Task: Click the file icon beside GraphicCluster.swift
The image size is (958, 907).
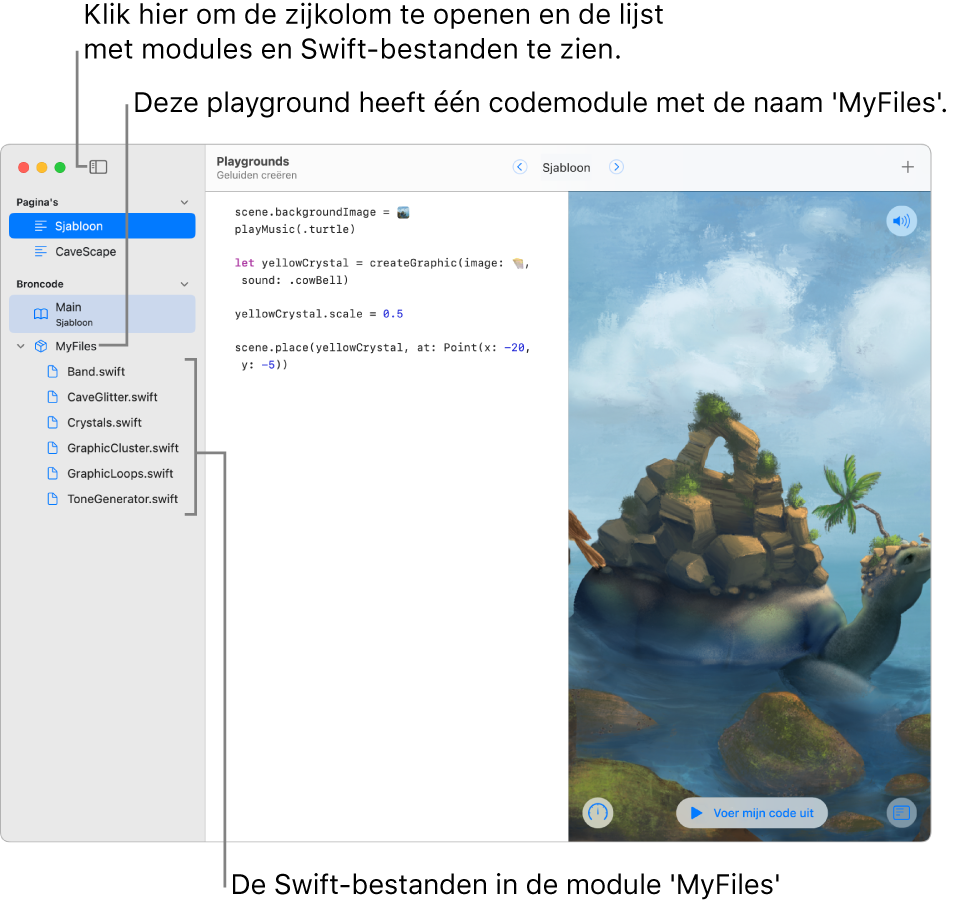Action: tap(53, 448)
